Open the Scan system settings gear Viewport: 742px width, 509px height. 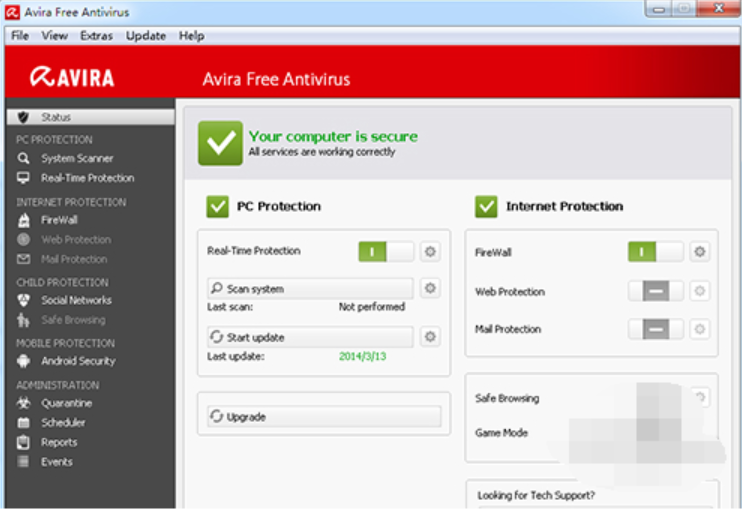430,289
